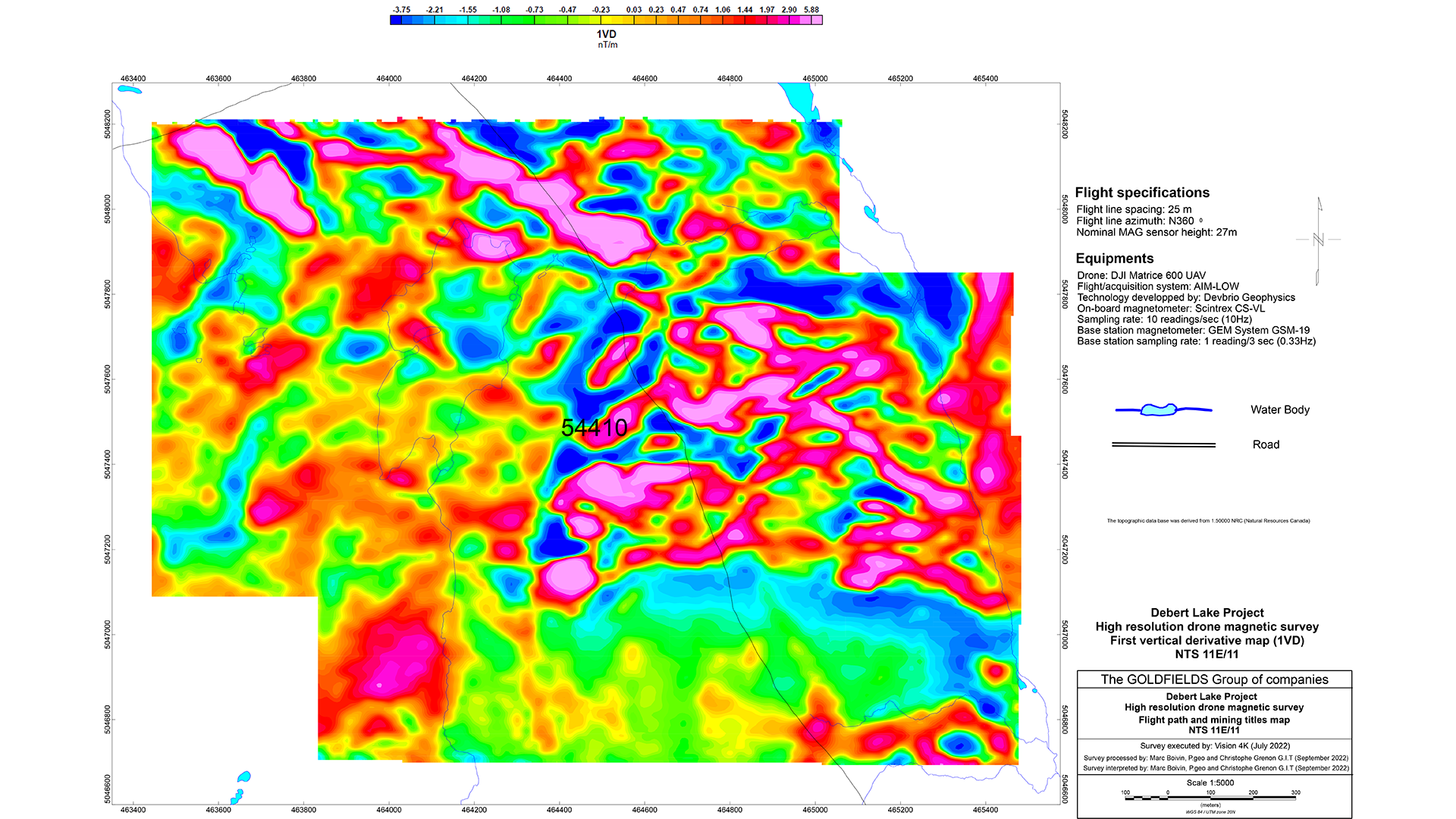This screenshot has height=819, width=1456.
Task: Click the Equipments heading
Action: point(1114,259)
